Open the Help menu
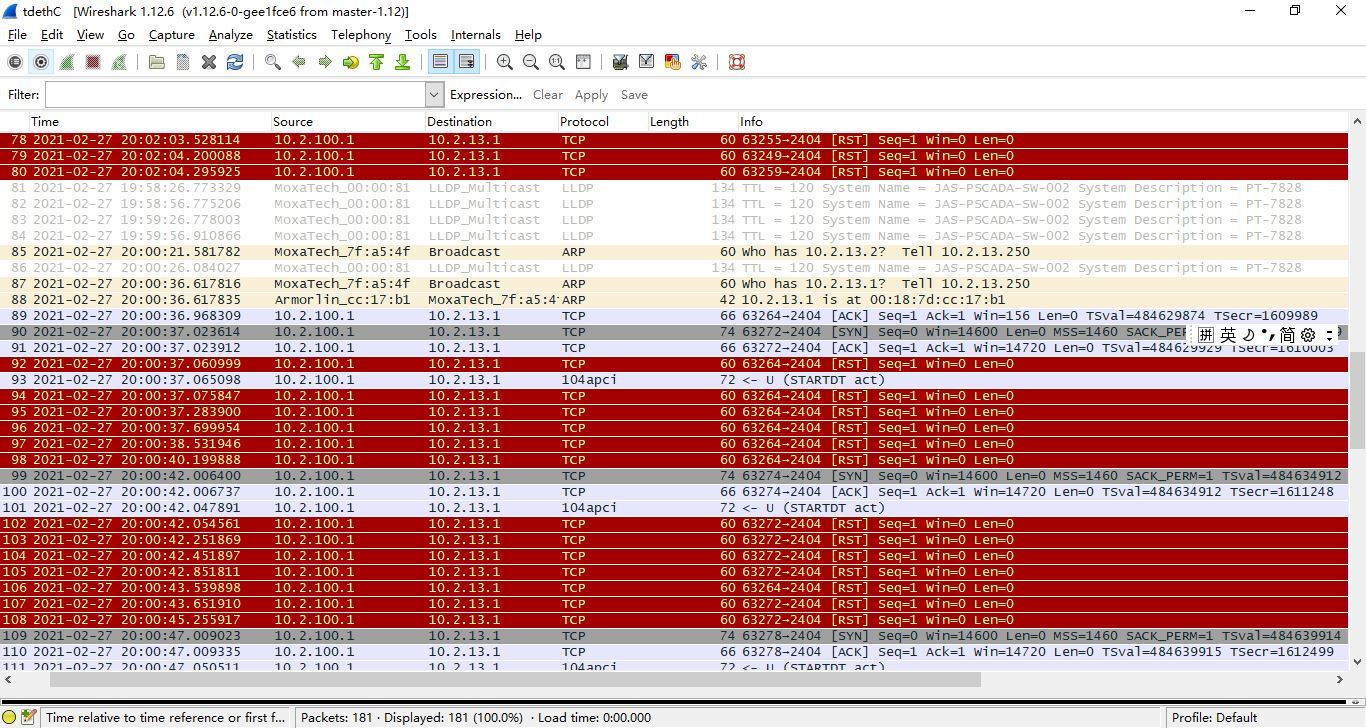 pos(528,34)
